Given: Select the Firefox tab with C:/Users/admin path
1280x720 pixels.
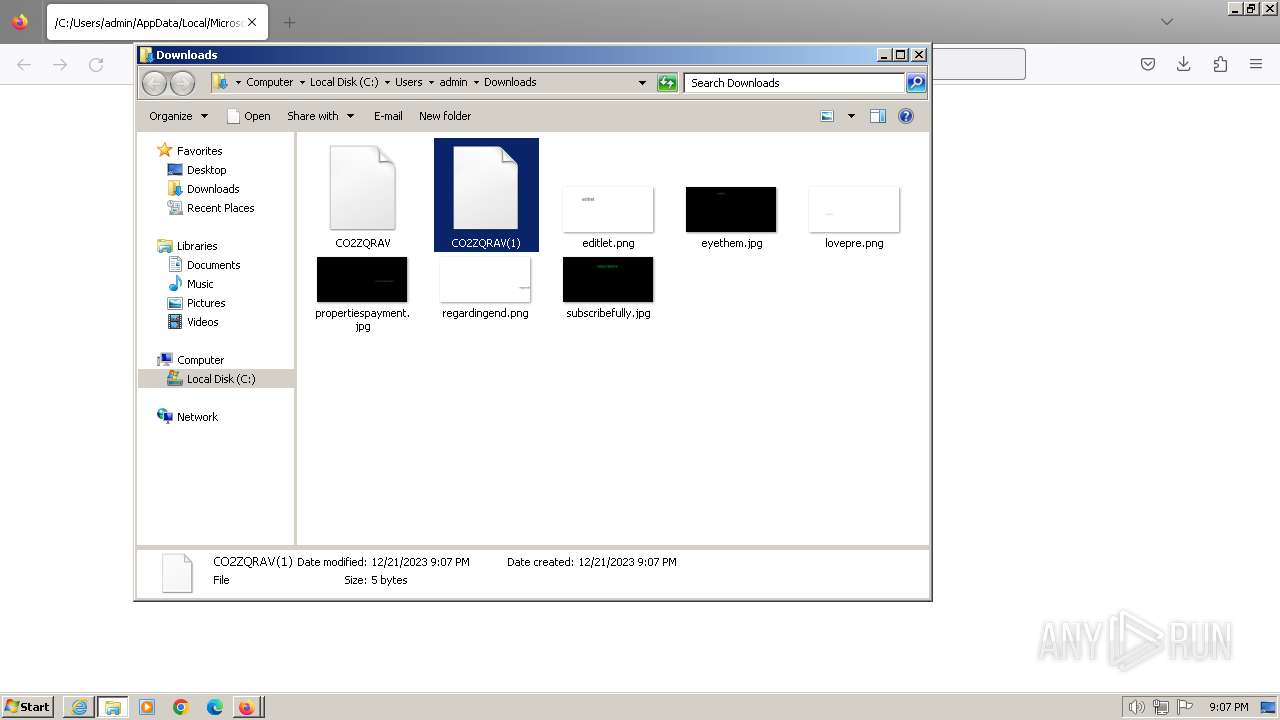Looking at the screenshot, I should pos(157,22).
